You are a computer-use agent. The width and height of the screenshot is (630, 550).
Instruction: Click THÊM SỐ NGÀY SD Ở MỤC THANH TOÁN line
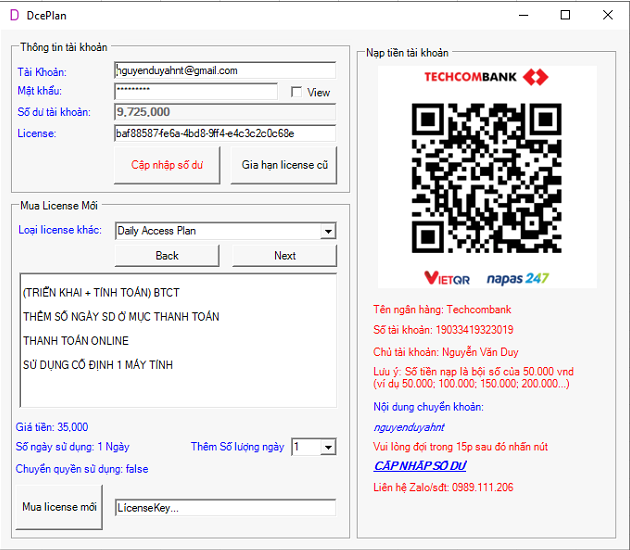click(121, 317)
